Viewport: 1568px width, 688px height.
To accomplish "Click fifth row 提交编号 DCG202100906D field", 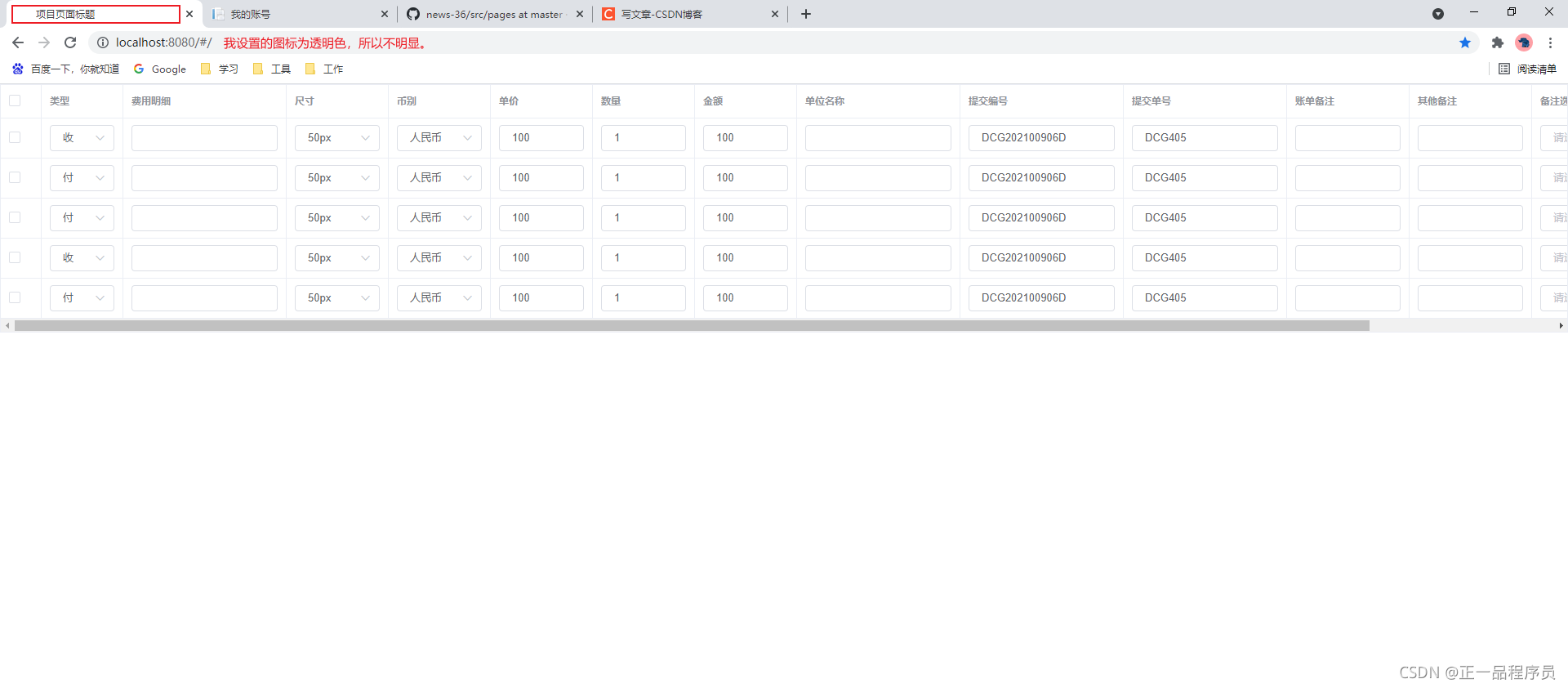I will coord(1041,298).
